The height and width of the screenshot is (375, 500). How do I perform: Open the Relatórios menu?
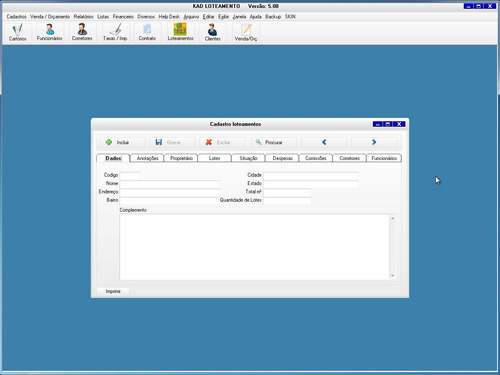[84, 17]
